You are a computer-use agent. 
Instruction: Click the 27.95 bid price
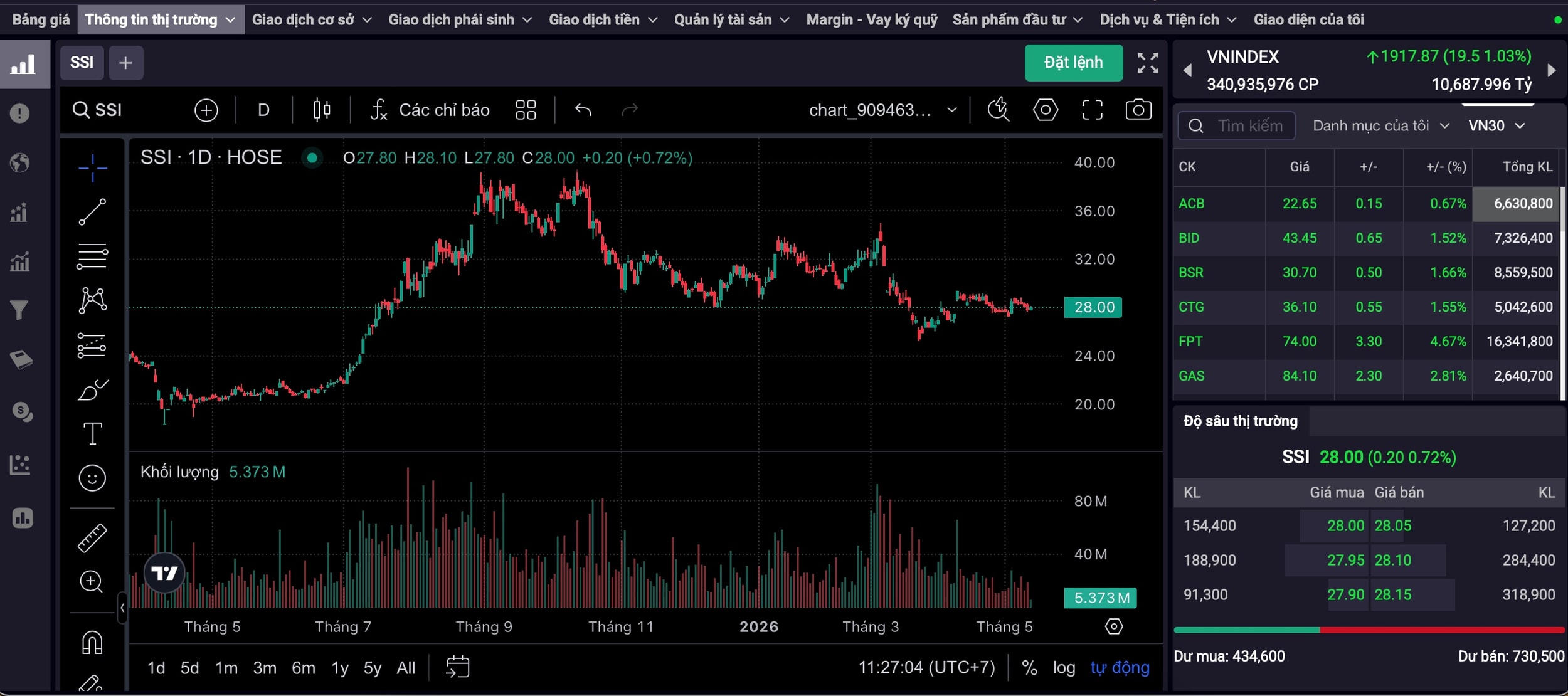click(x=1345, y=560)
